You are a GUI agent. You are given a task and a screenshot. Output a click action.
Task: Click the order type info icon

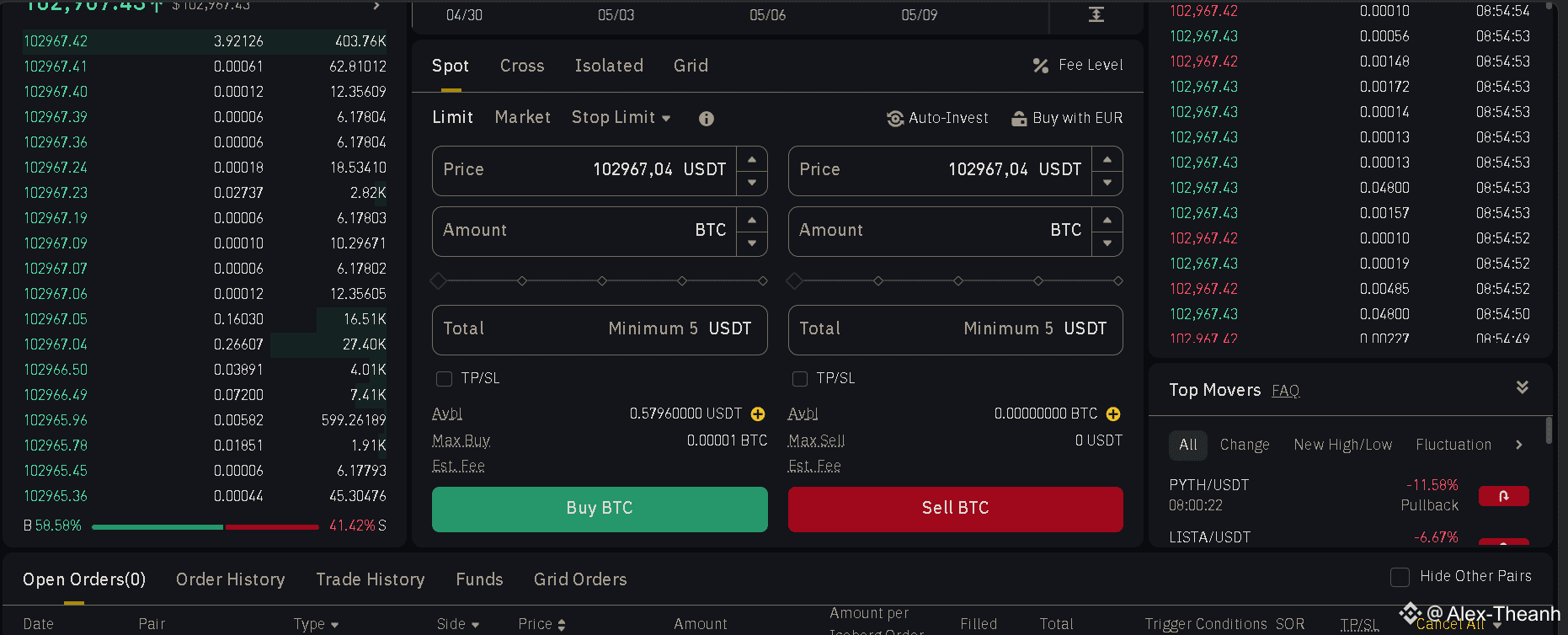(707, 119)
